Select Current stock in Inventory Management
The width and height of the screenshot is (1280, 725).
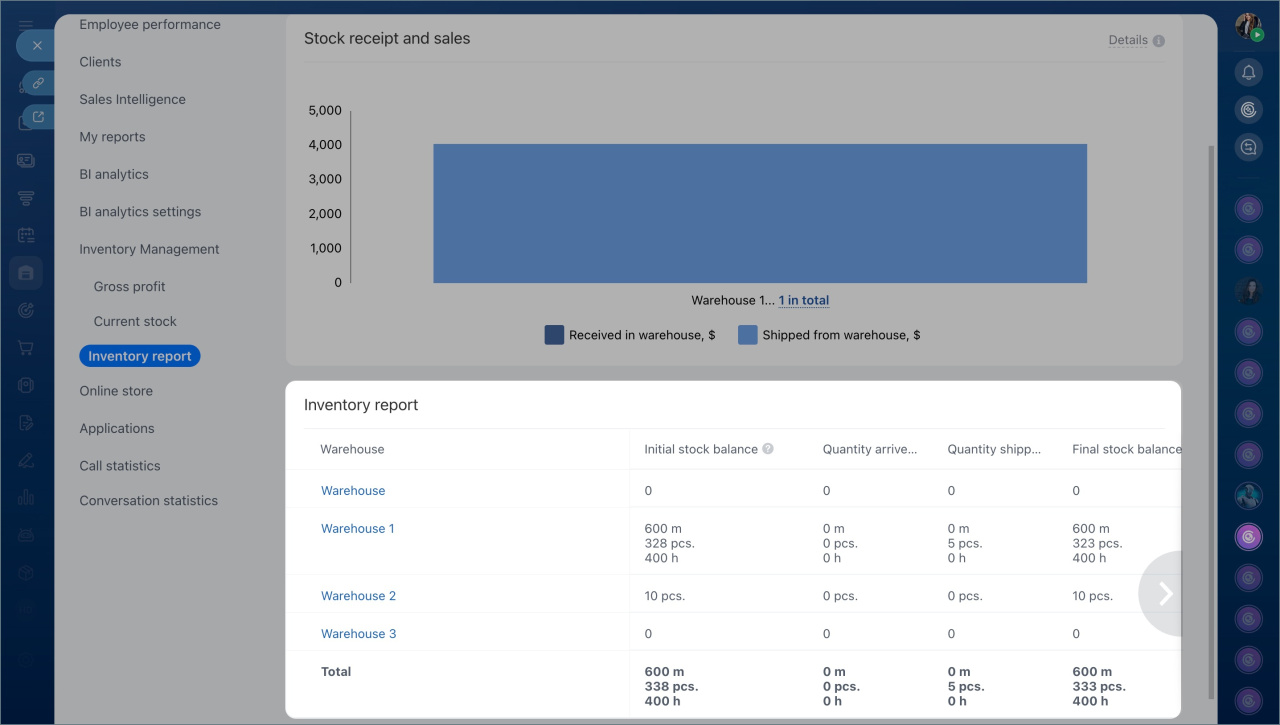(x=135, y=321)
